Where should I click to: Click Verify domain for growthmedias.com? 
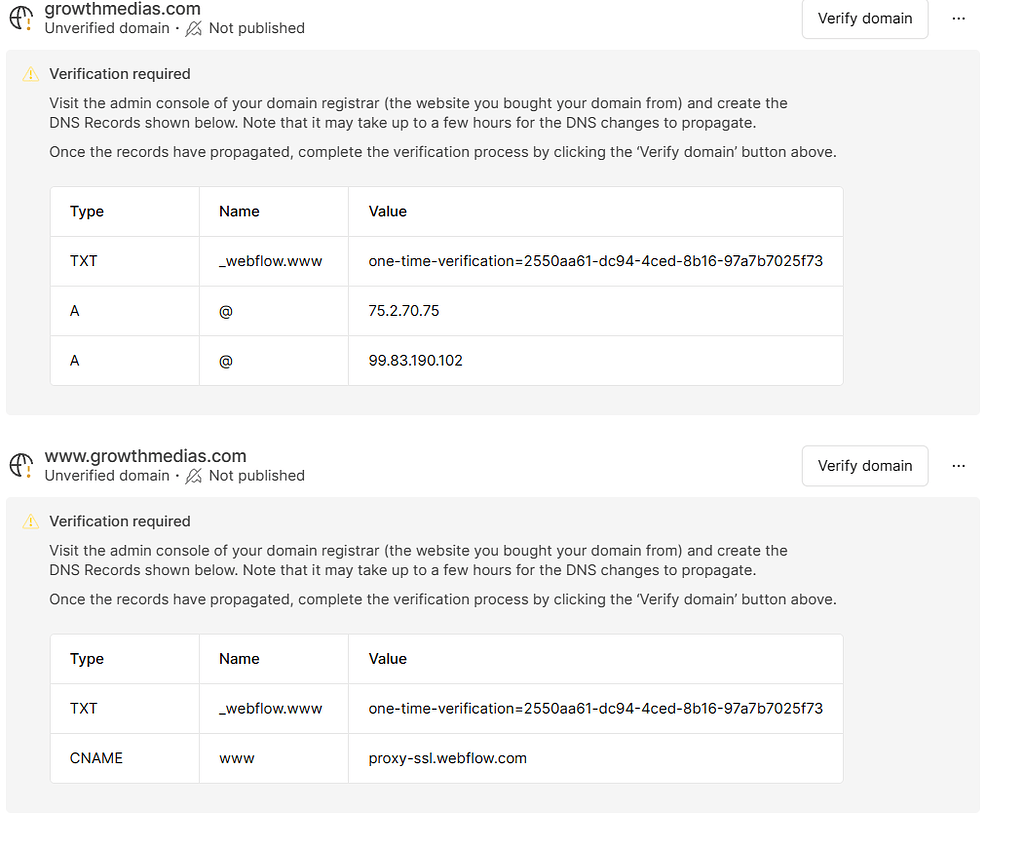[864, 18]
